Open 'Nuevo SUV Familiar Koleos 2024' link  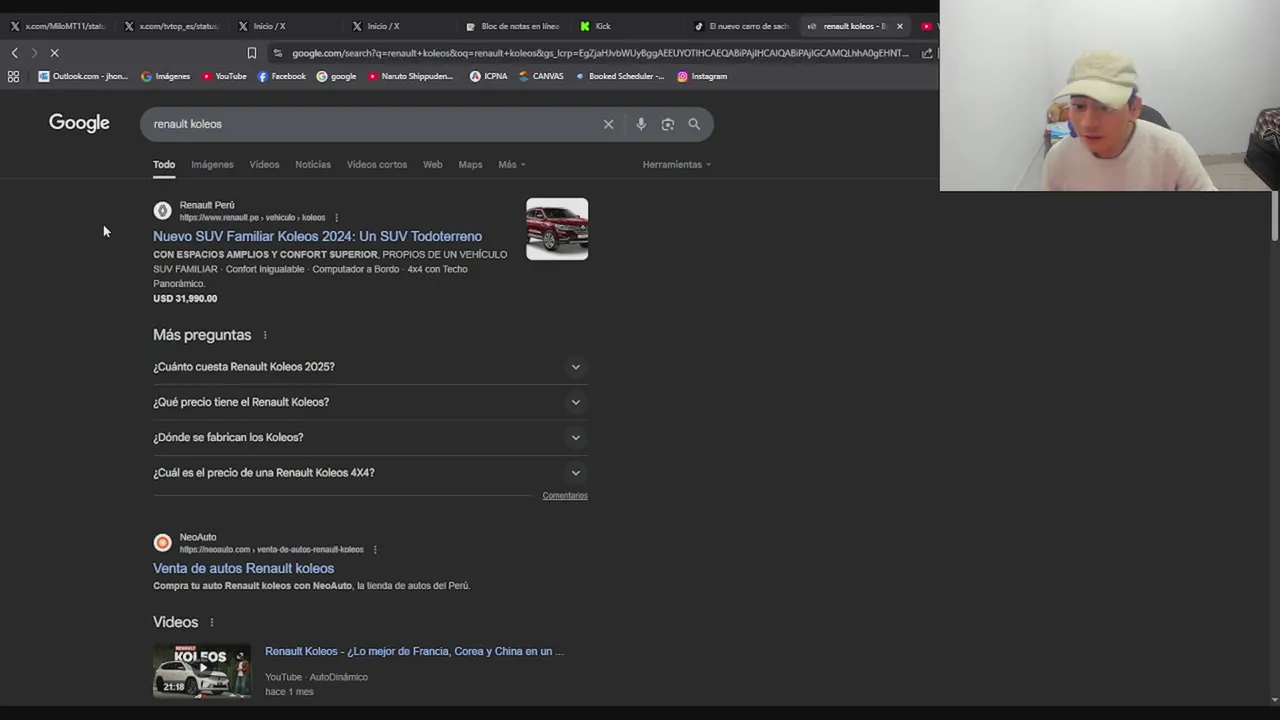(x=317, y=236)
